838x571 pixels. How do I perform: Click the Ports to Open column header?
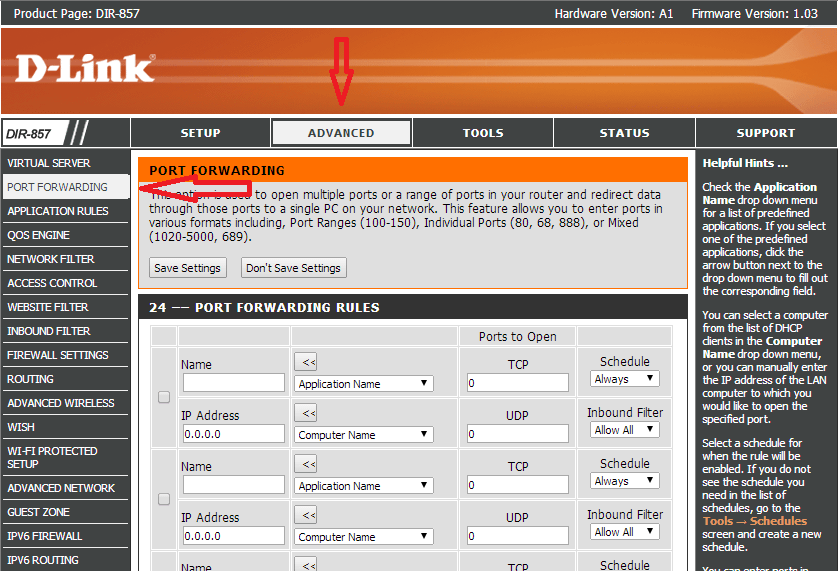(517, 336)
